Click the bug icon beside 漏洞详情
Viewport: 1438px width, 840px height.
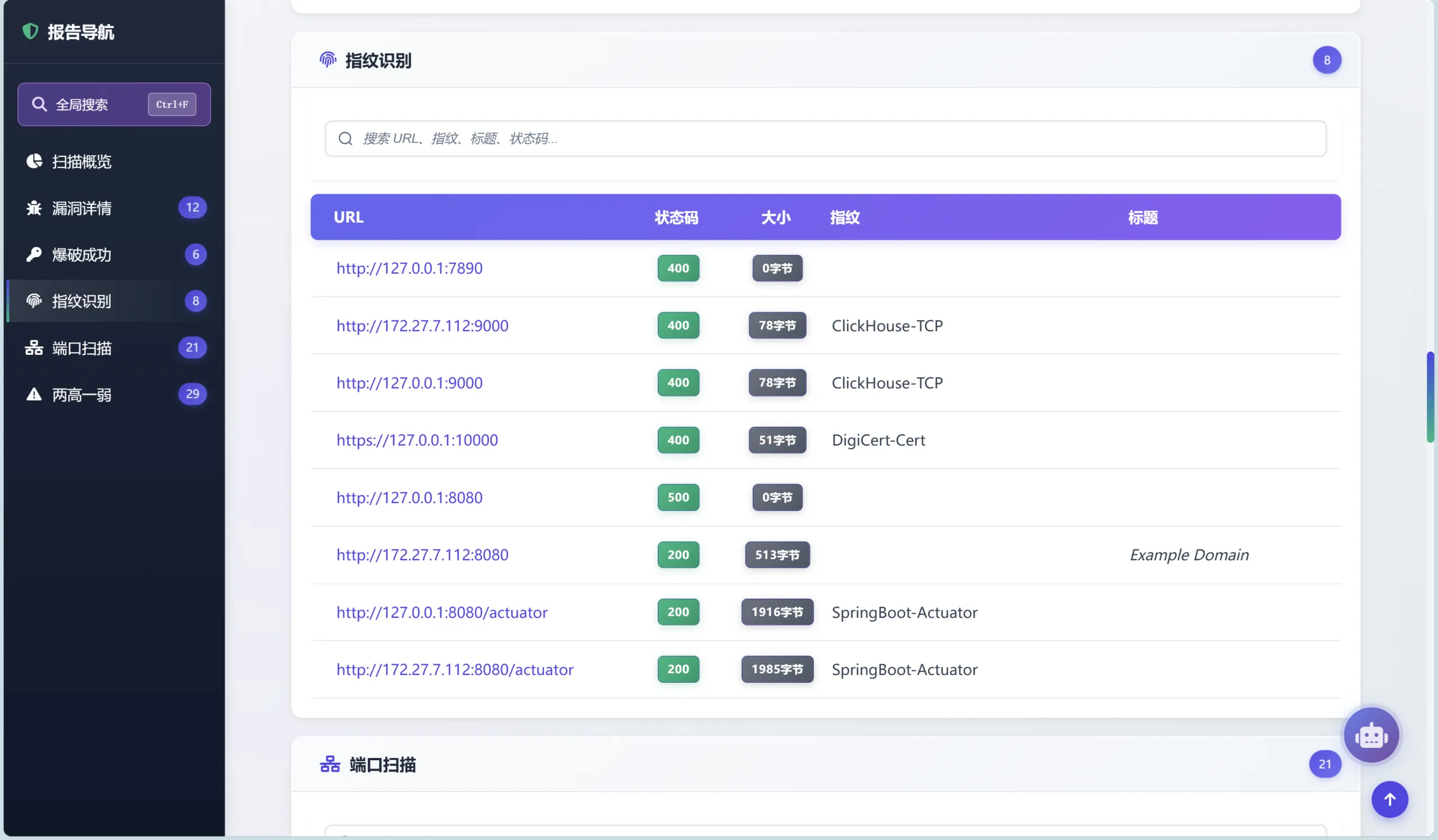coord(34,208)
